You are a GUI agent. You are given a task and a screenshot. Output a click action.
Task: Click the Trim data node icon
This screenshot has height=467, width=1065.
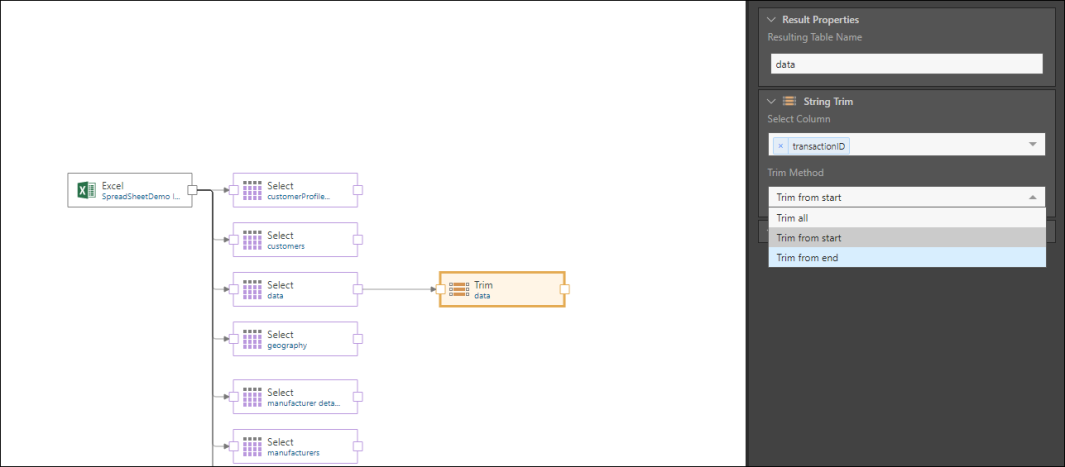(459, 289)
